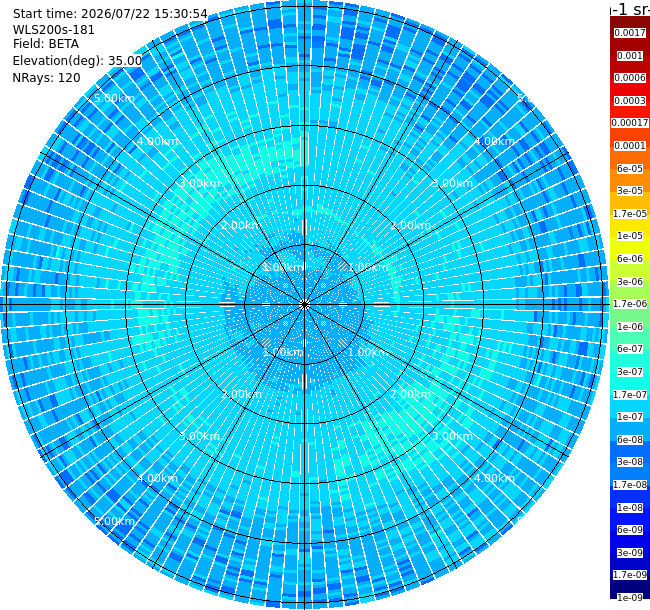Click the upper-right 4.00km range label
Screen dimensions: 650x610
(x=494, y=141)
